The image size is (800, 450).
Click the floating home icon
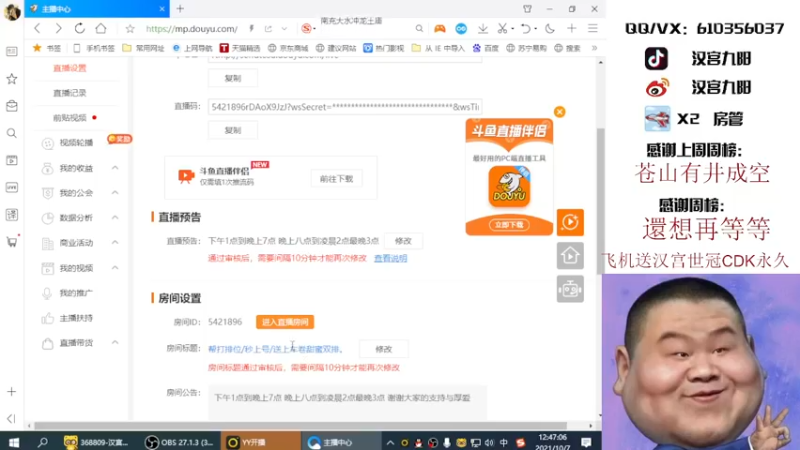(x=570, y=256)
